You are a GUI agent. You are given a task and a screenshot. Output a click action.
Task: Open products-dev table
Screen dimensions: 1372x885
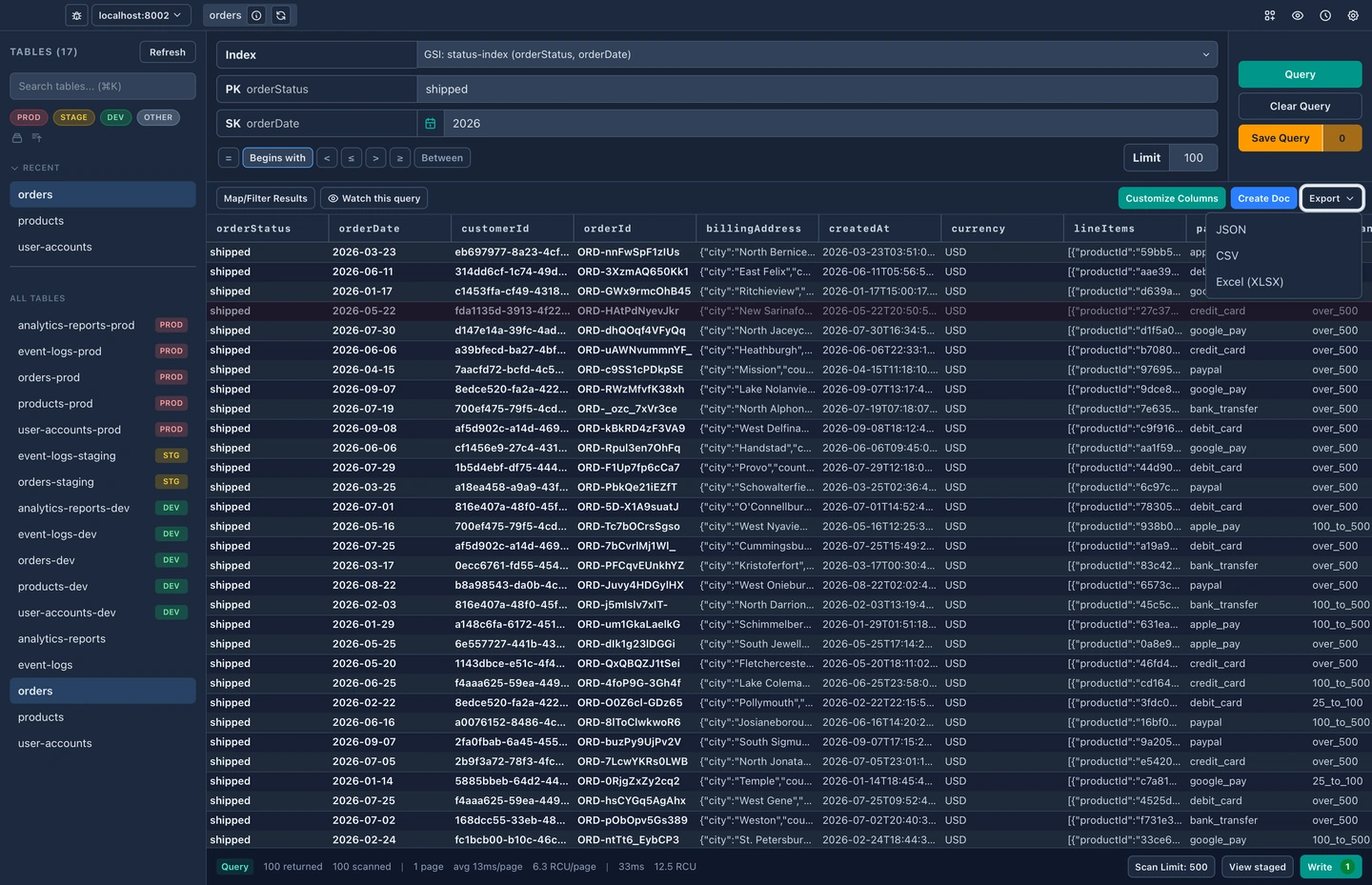103,587
